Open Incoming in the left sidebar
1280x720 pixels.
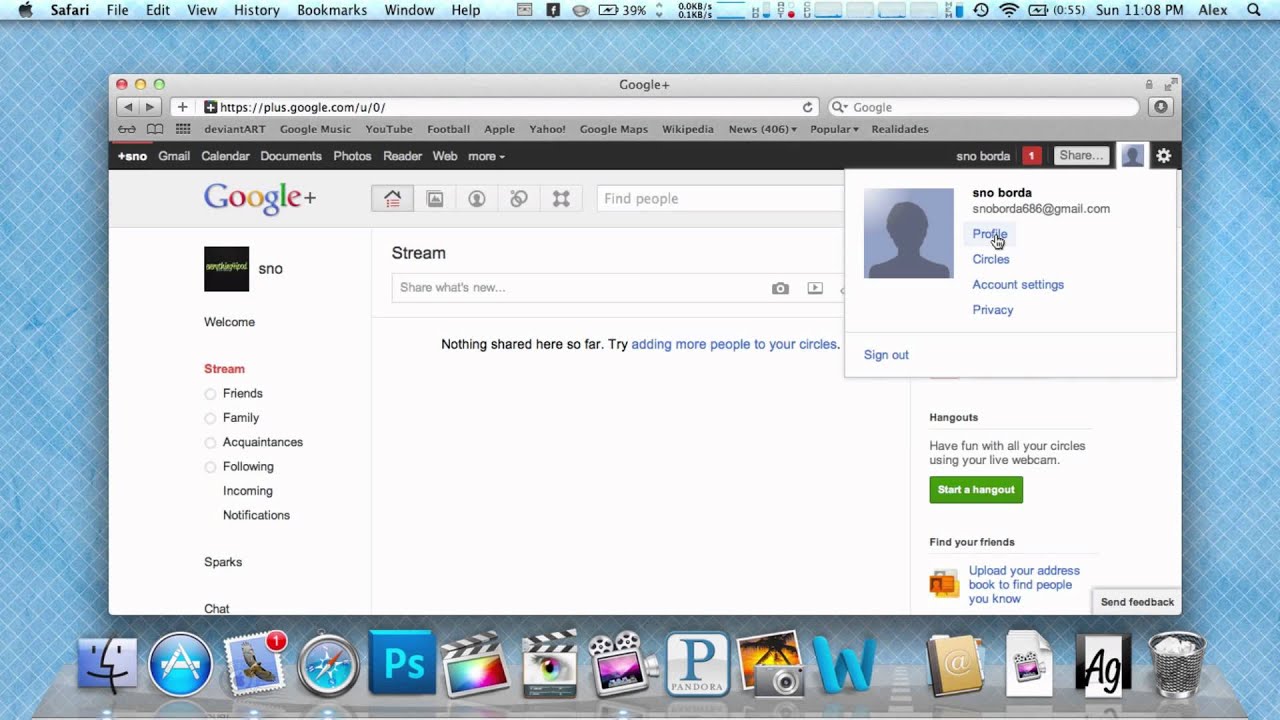pyautogui.click(x=248, y=491)
